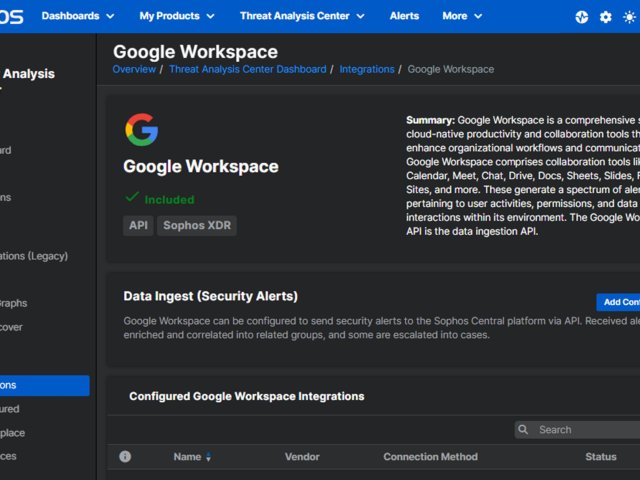Select the highlighted Integrations sidebar item
The width and height of the screenshot is (640, 480).
(44, 385)
